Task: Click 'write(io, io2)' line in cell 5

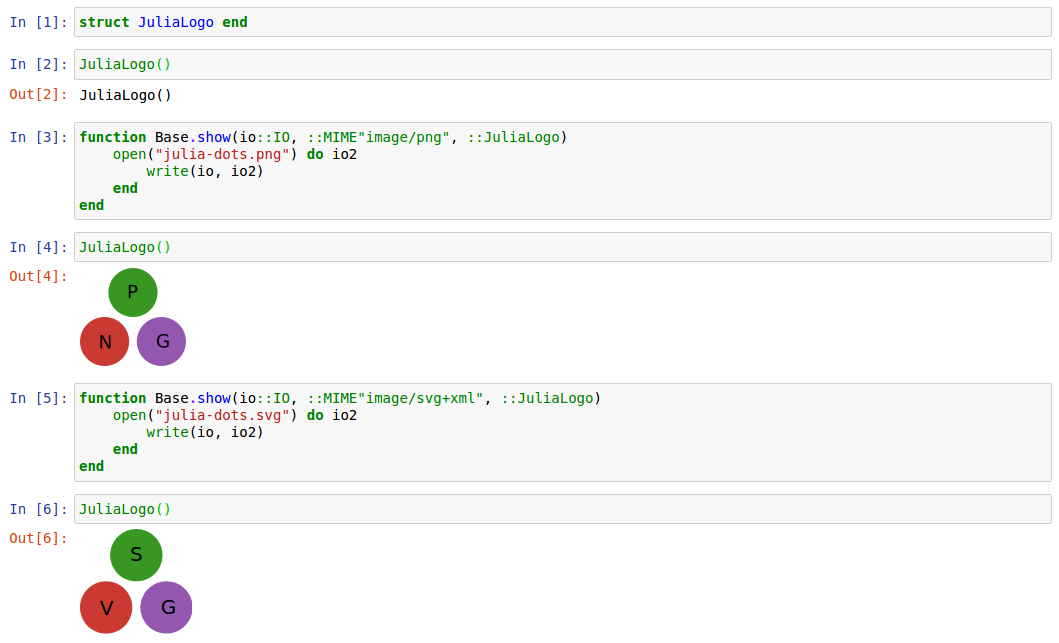Action: tap(205, 432)
